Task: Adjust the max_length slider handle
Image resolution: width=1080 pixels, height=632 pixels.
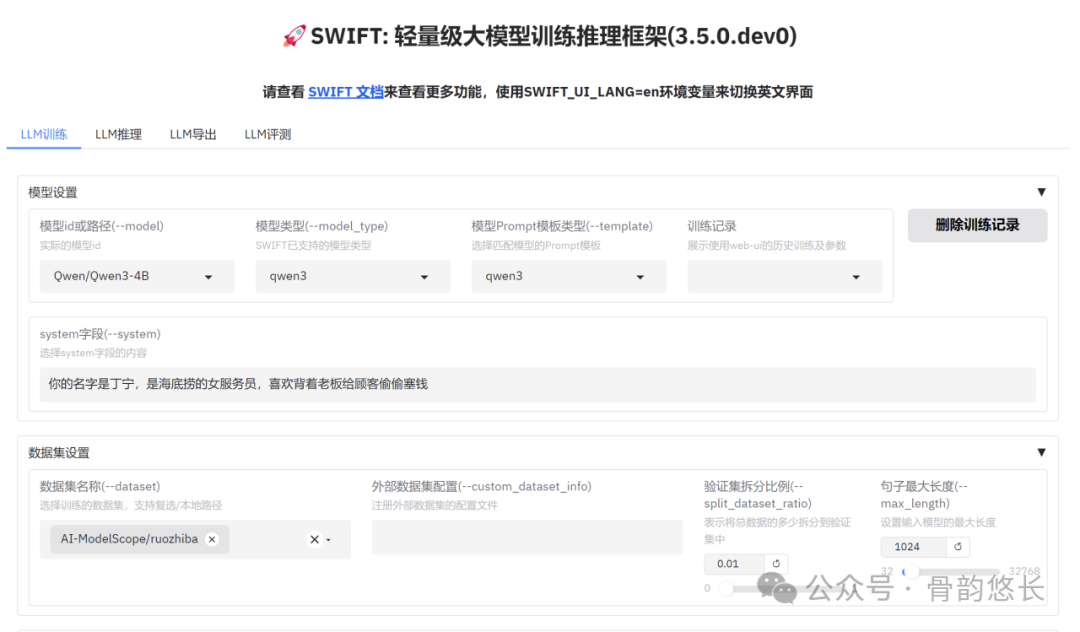Action: (911, 571)
